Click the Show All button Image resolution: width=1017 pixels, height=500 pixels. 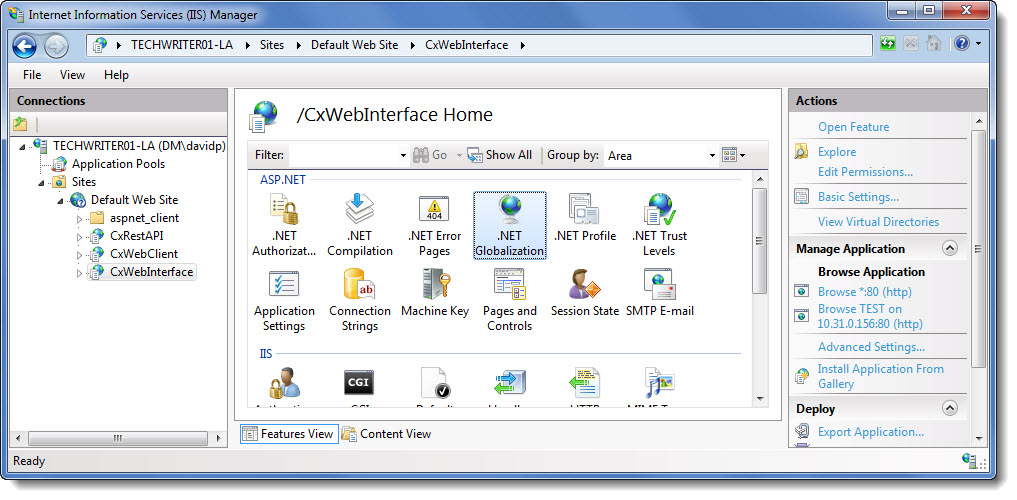500,156
